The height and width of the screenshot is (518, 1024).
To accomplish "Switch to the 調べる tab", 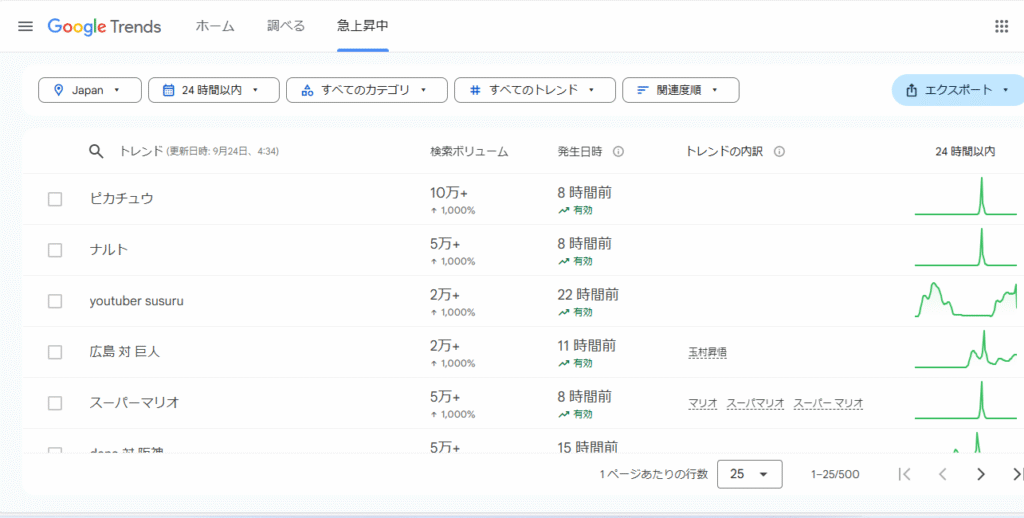I will [x=286, y=26].
